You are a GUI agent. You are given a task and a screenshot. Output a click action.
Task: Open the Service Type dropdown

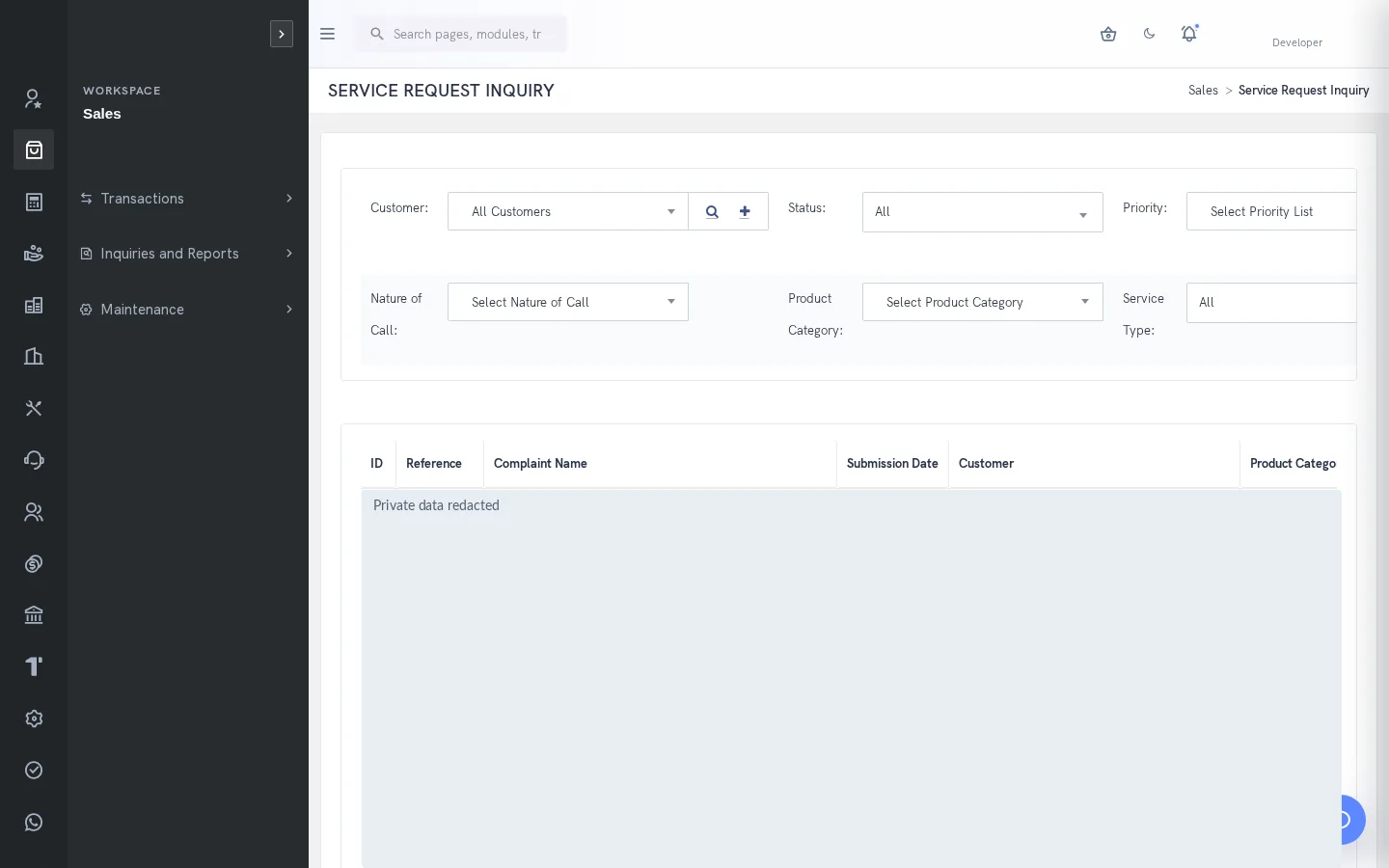click(1271, 303)
